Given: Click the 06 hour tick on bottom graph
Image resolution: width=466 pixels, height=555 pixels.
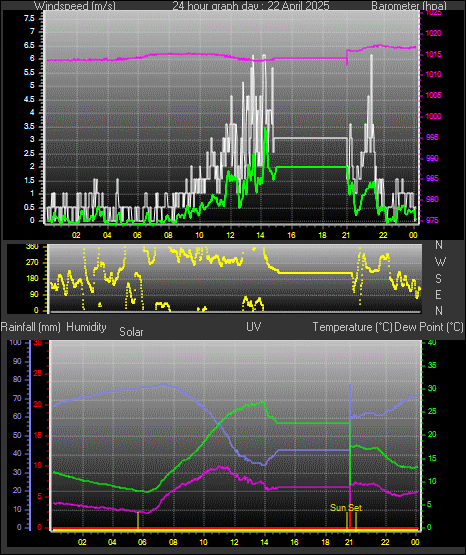Looking at the screenshot, I should [x=142, y=542].
